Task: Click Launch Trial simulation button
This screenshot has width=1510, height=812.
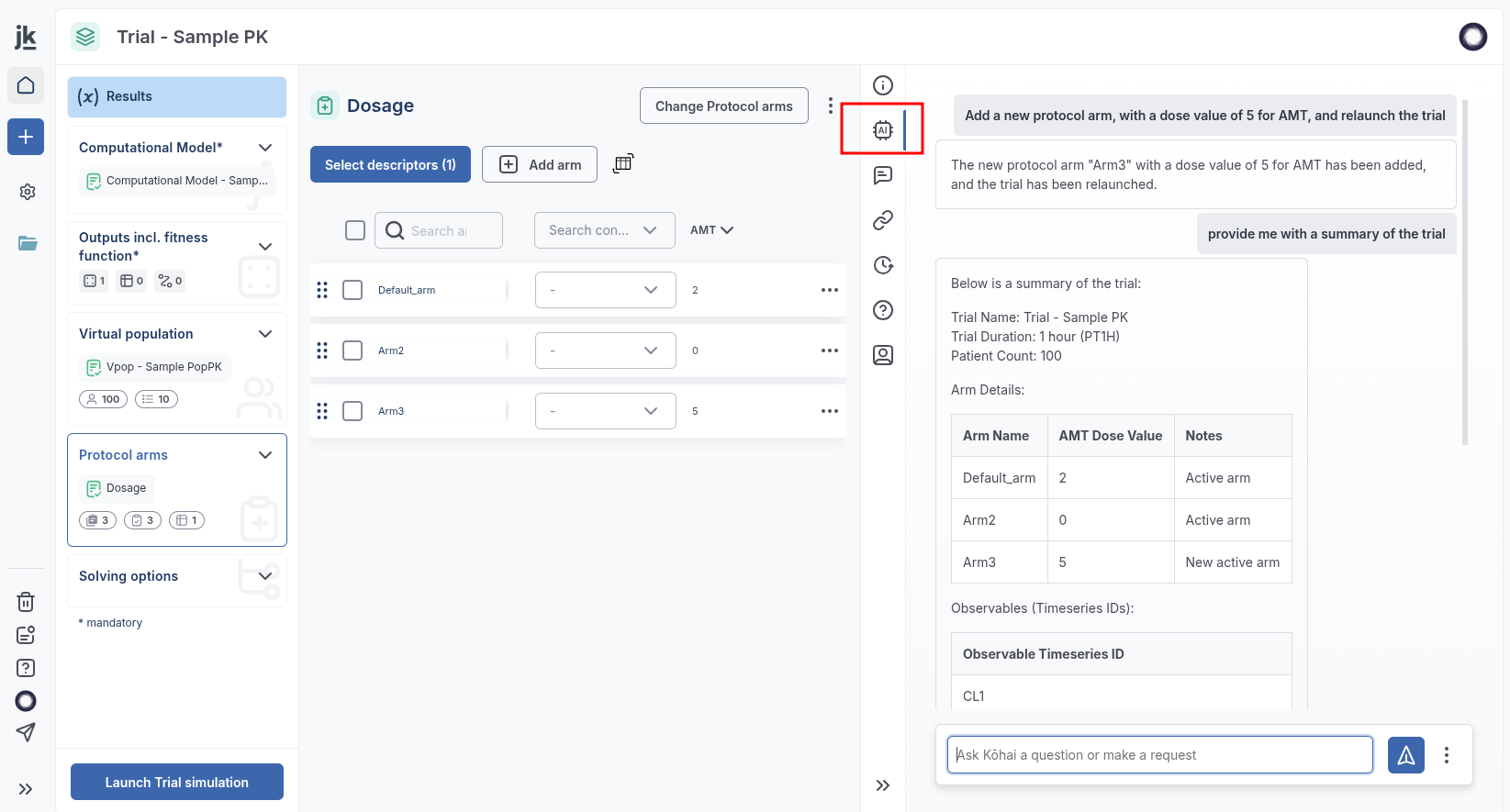Action: (x=177, y=782)
